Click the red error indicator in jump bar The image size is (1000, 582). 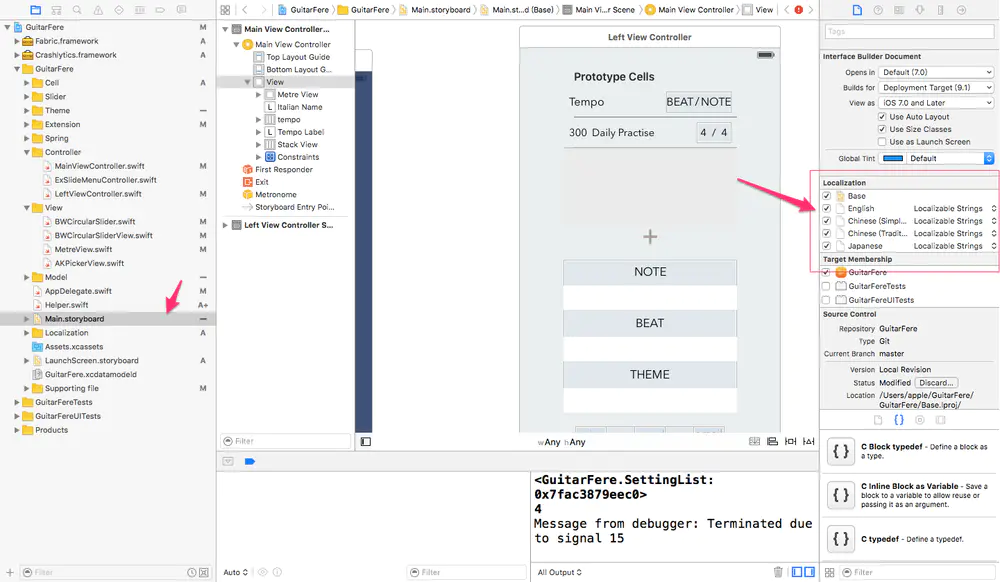click(798, 10)
